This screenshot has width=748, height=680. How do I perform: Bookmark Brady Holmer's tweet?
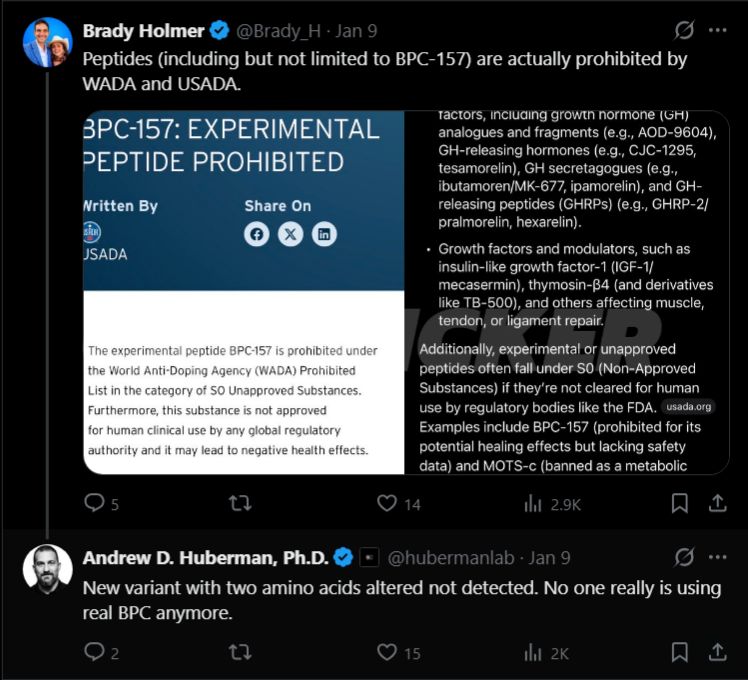pos(679,504)
